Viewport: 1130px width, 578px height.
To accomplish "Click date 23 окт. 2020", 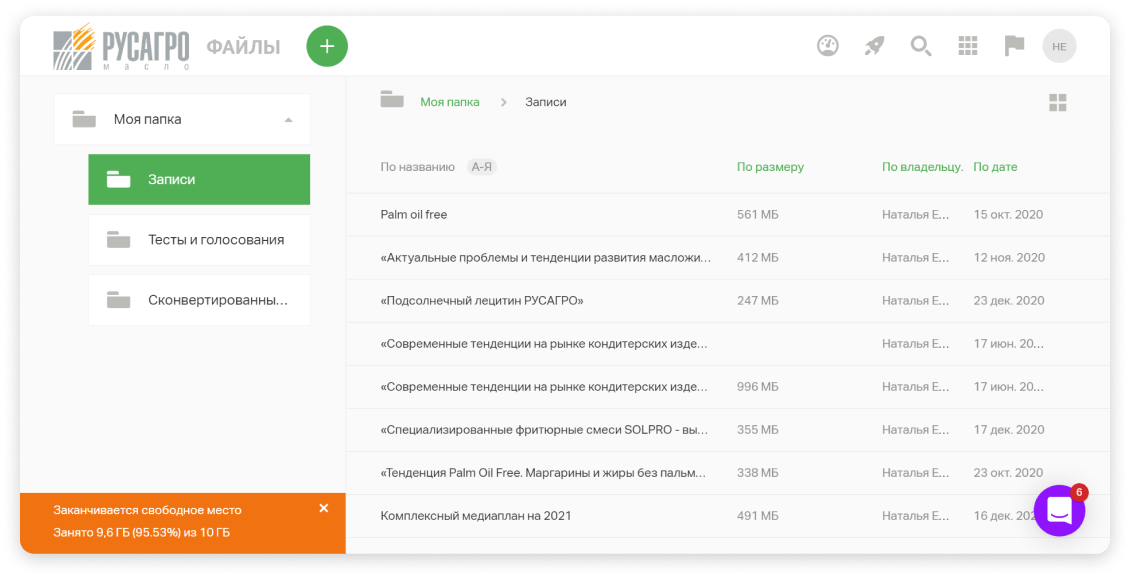I will (x=1008, y=473).
